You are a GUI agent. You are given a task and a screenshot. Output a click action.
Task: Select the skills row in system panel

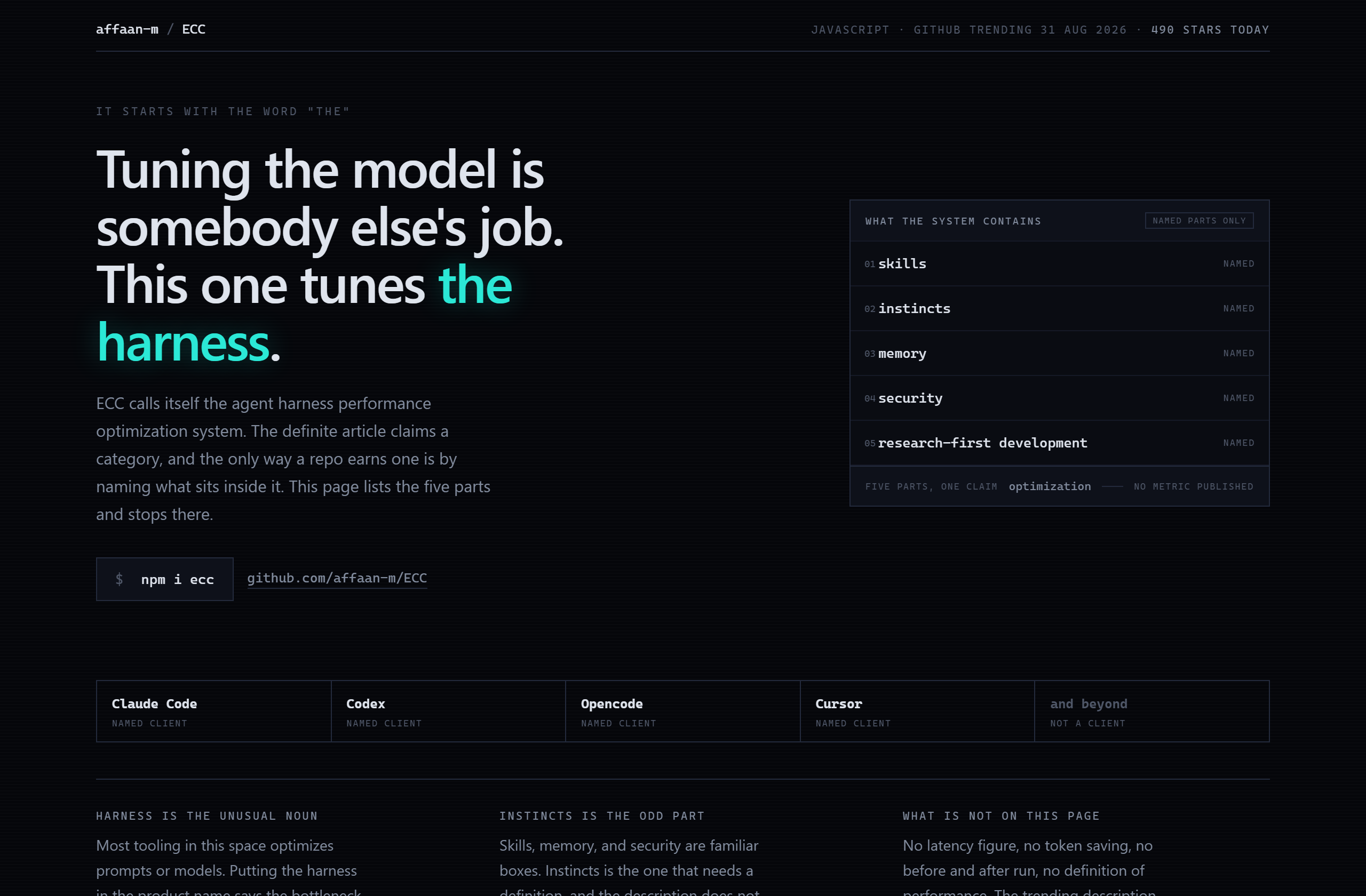tap(1059, 264)
